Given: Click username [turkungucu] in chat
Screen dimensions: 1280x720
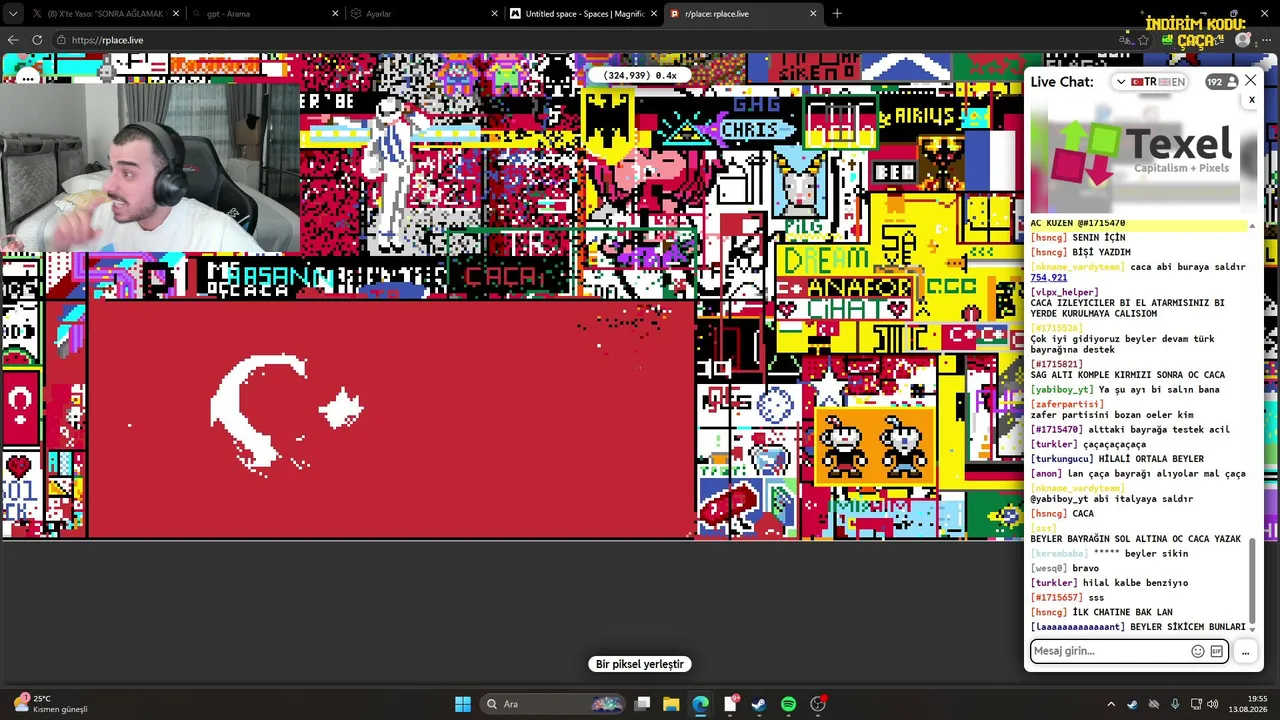Looking at the screenshot, I should [1064, 459].
